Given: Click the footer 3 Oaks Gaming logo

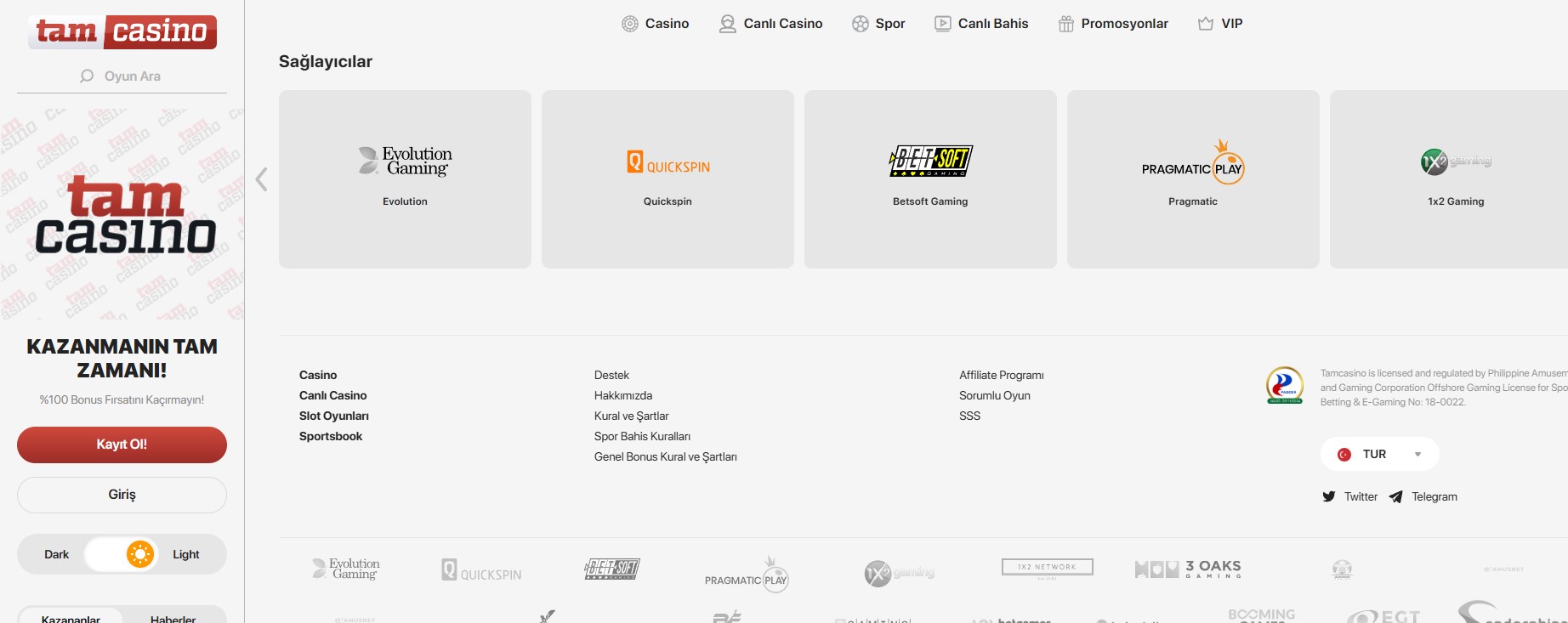Looking at the screenshot, I should [1188, 569].
